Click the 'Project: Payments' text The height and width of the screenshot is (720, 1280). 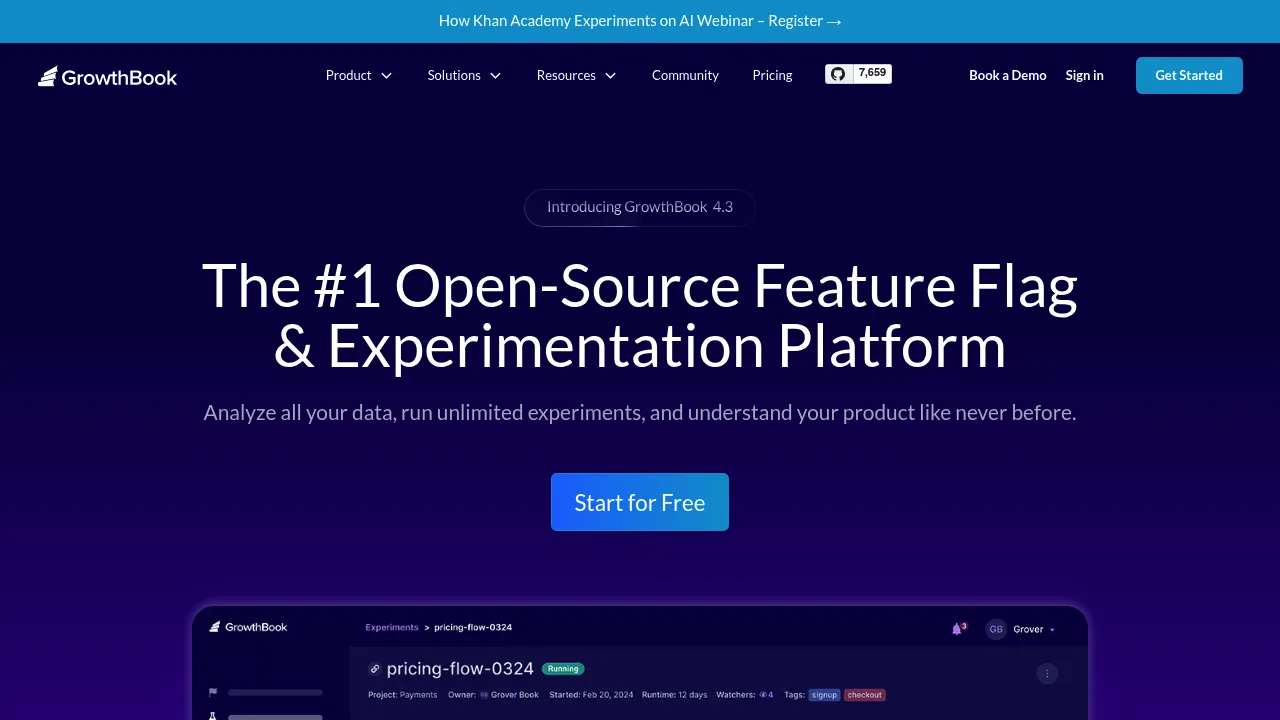pyautogui.click(x=403, y=695)
